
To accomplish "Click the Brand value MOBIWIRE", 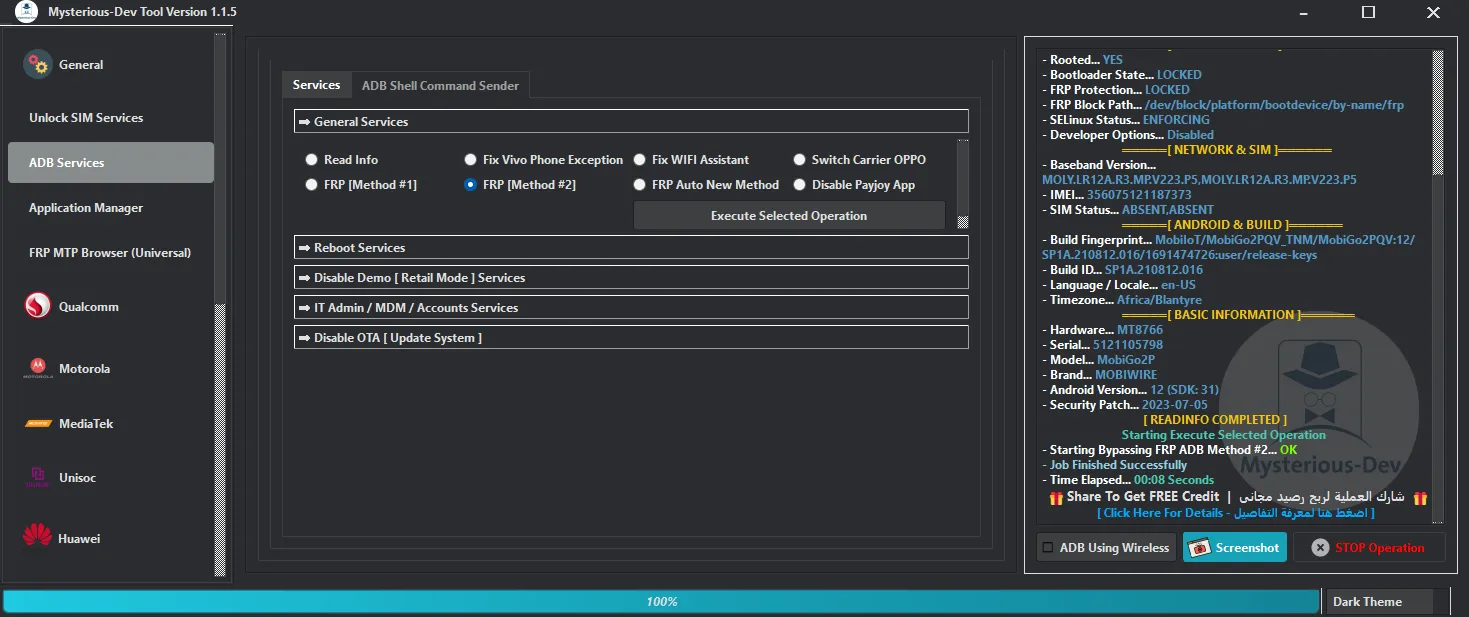I will 1128,375.
